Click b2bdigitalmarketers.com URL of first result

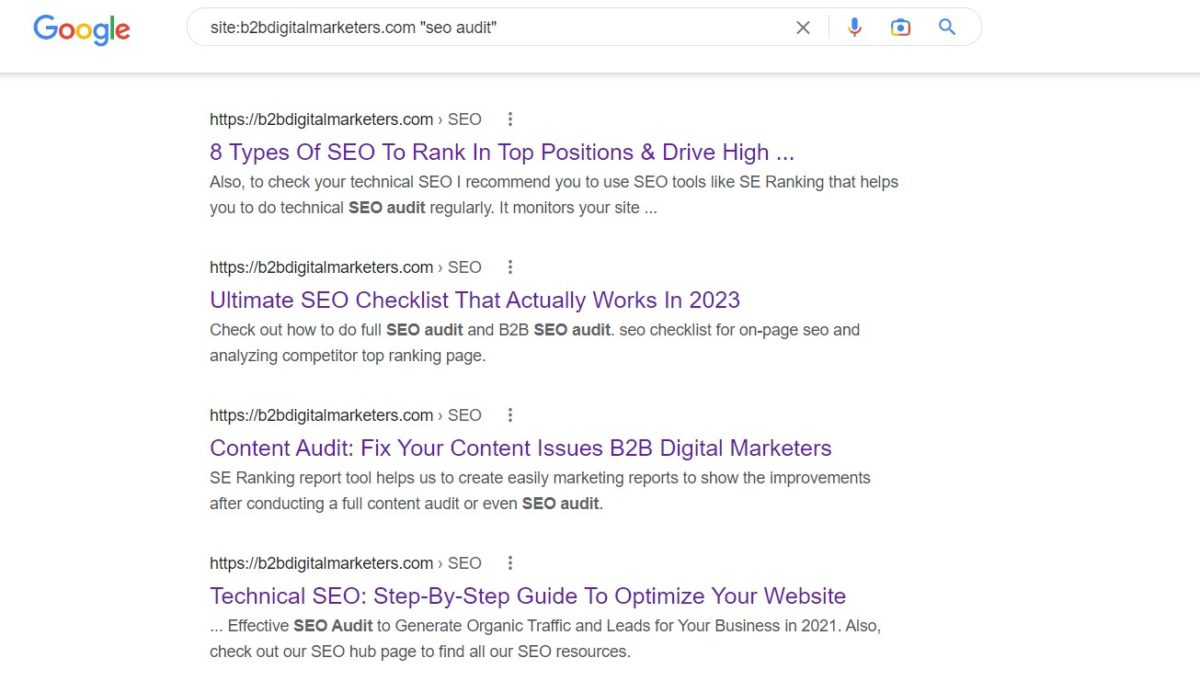[x=320, y=119]
